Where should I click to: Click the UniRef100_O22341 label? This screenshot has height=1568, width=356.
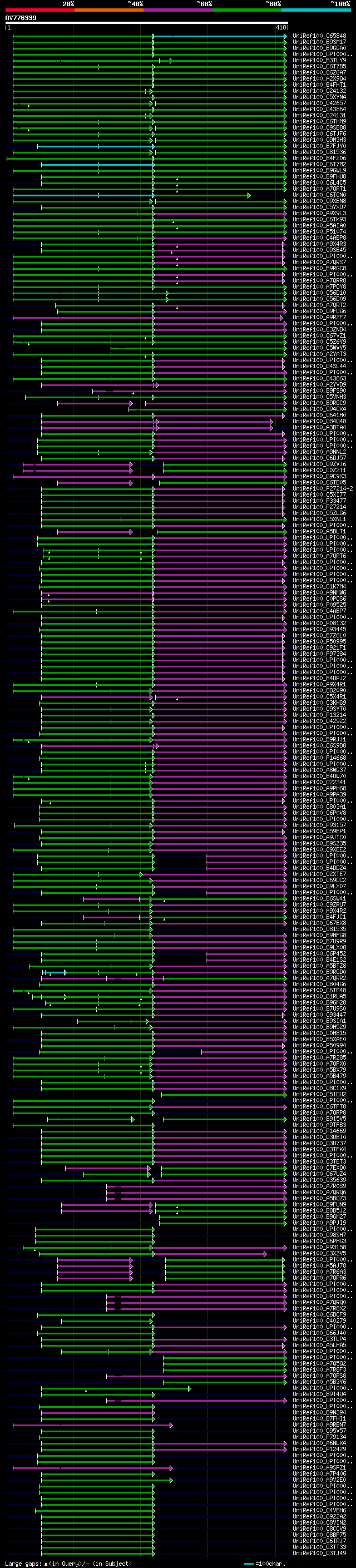coord(319,782)
